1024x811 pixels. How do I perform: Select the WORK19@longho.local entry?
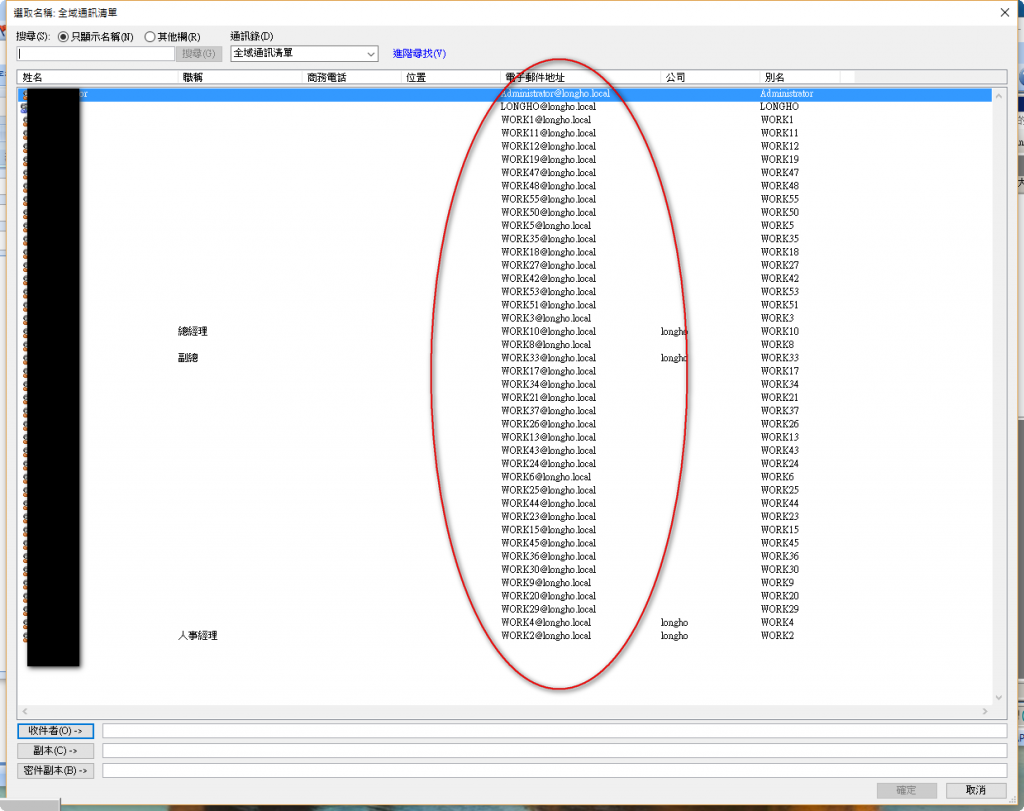(x=549, y=159)
